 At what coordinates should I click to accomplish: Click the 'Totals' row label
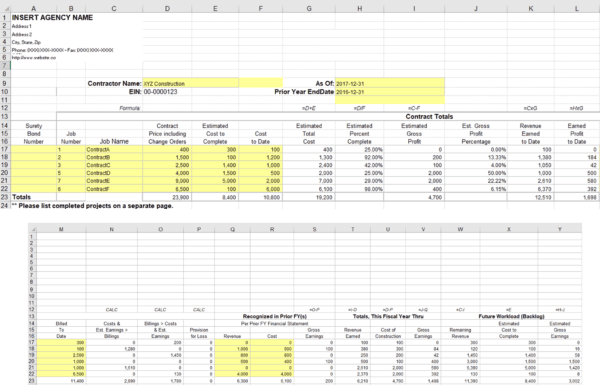21,197
